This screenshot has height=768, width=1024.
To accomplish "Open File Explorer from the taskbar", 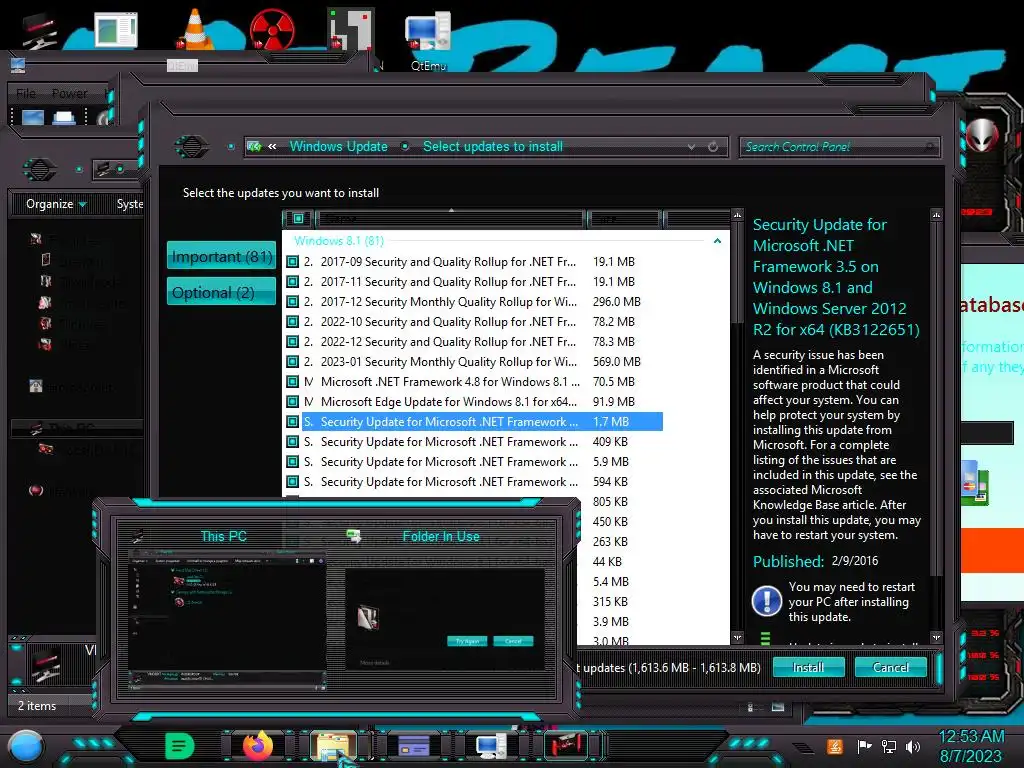I will (x=333, y=746).
